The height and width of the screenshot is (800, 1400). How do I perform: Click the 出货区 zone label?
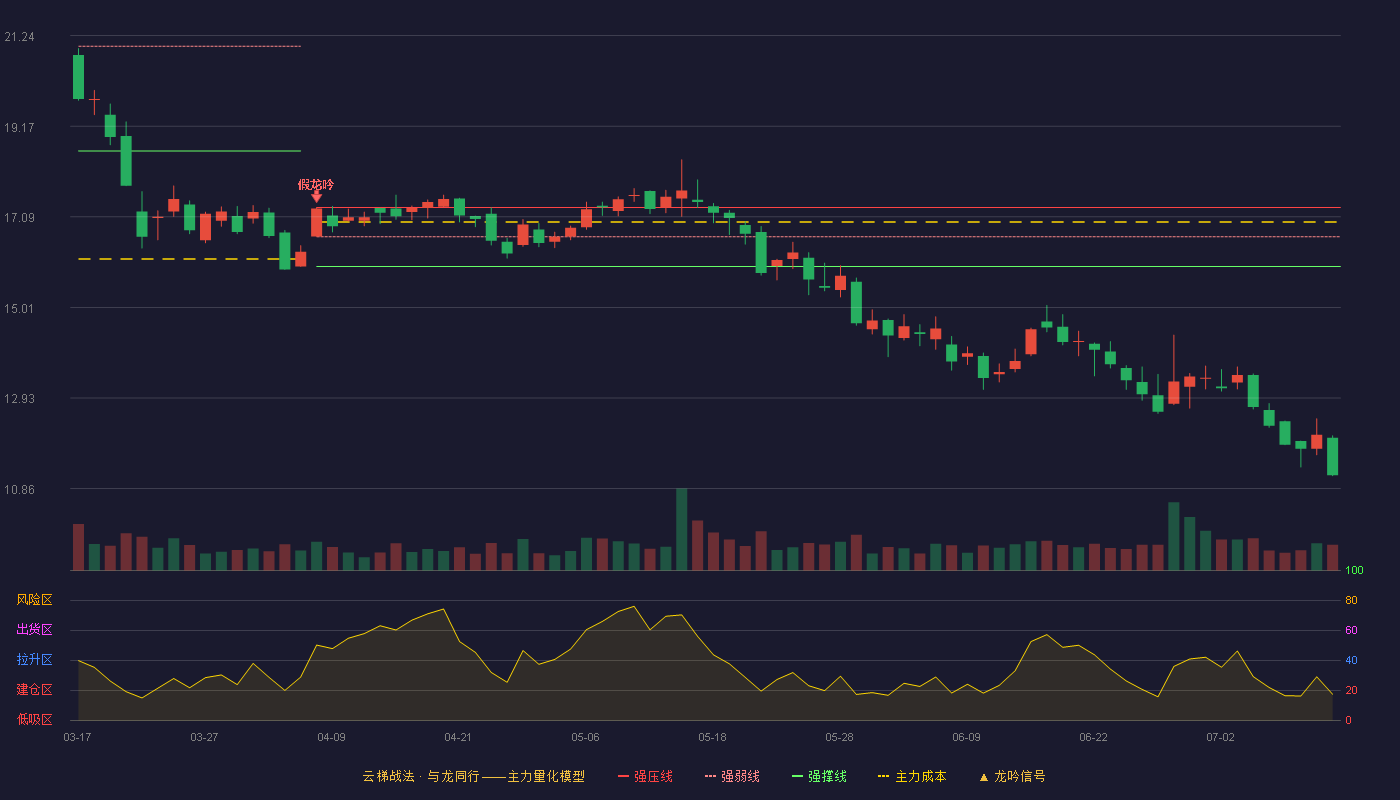coord(34,630)
